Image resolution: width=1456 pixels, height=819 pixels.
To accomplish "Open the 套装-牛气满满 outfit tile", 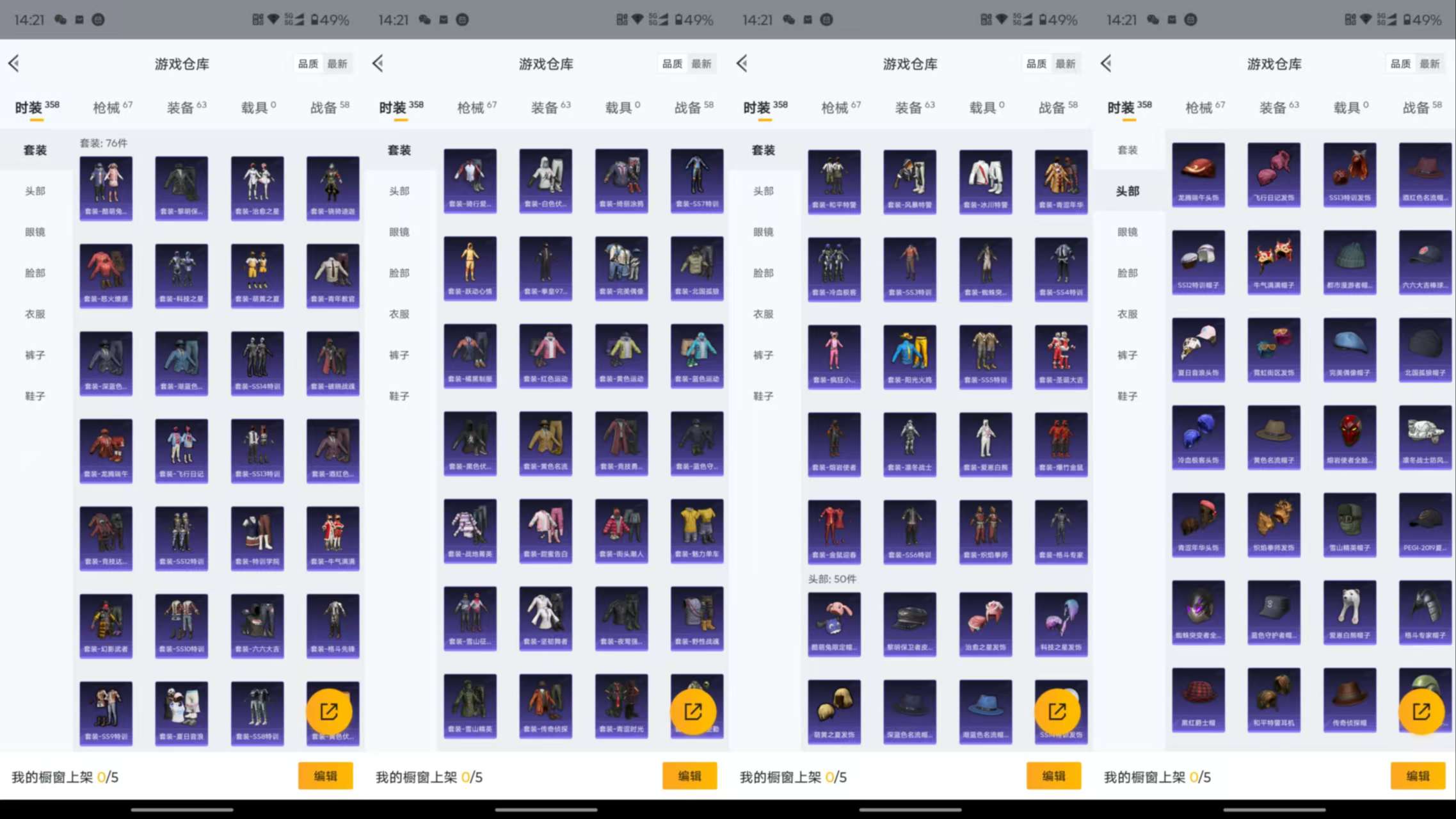I will (333, 538).
